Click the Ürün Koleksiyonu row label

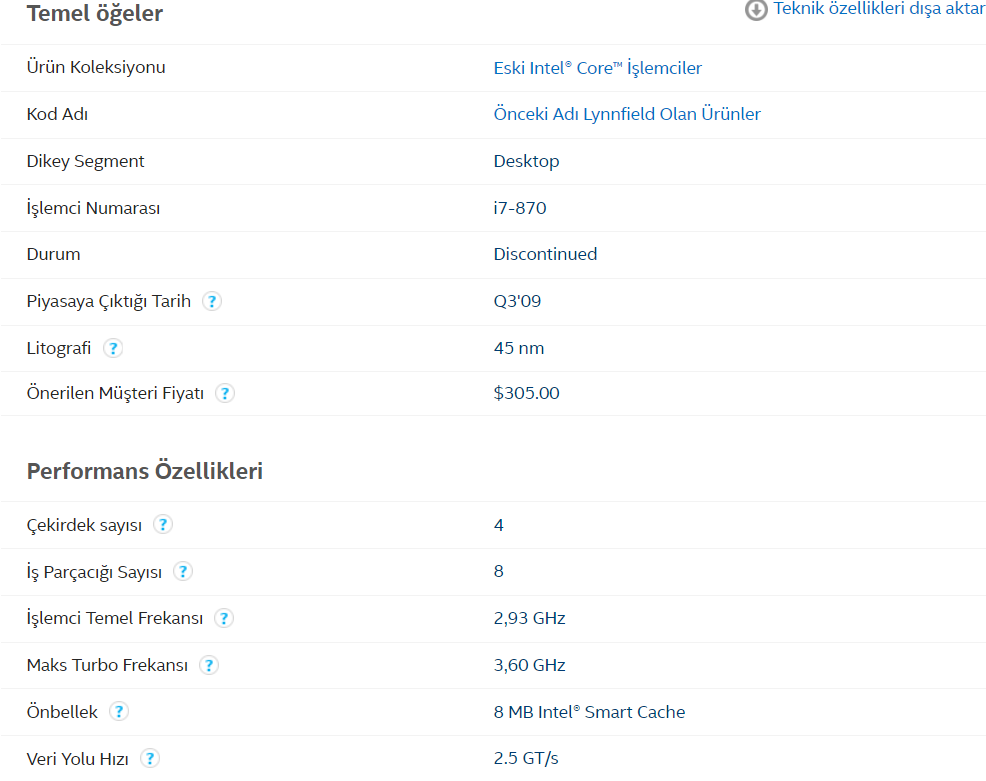click(x=96, y=67)
